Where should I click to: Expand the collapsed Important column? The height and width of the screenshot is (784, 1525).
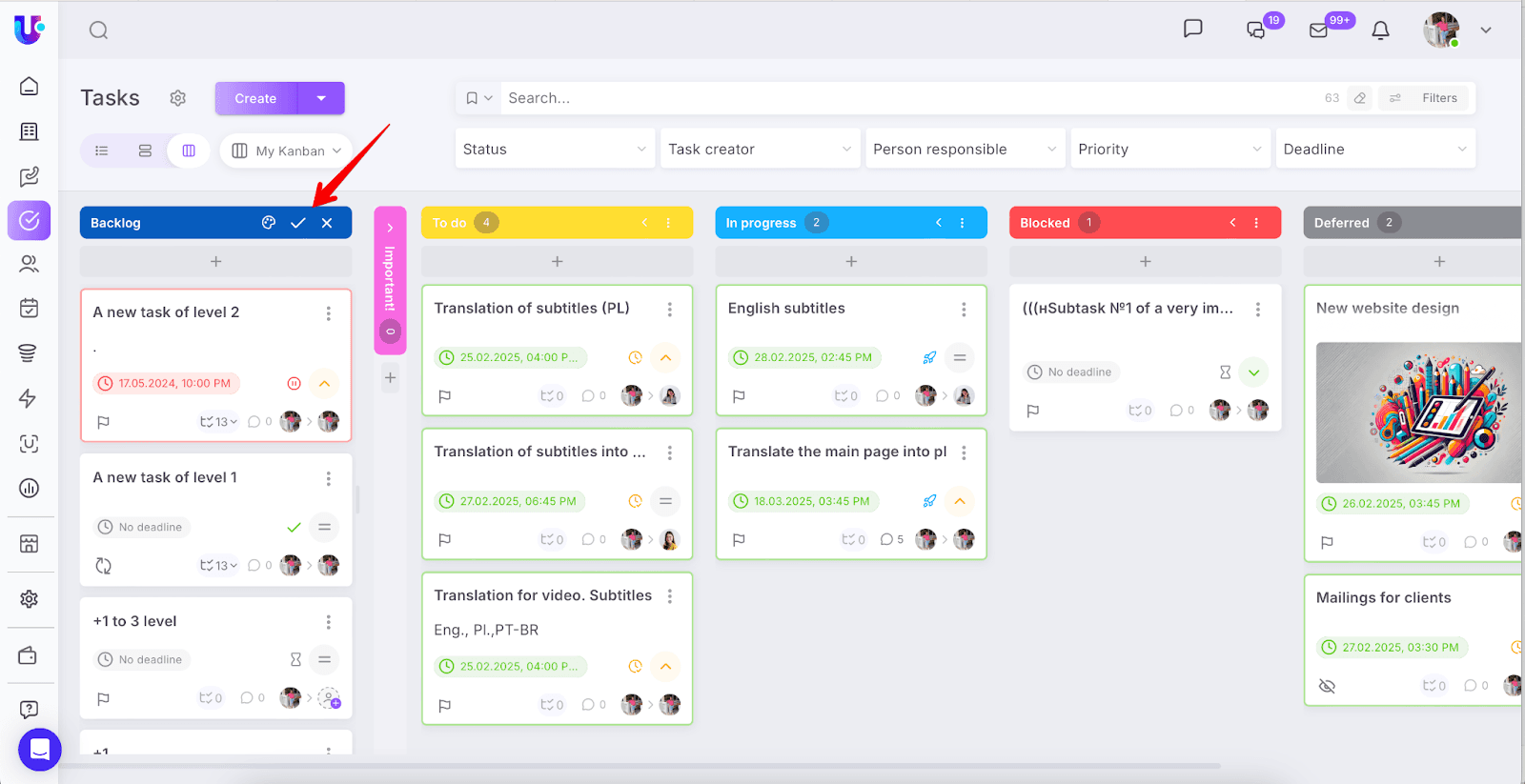click(x=390, y=228)
